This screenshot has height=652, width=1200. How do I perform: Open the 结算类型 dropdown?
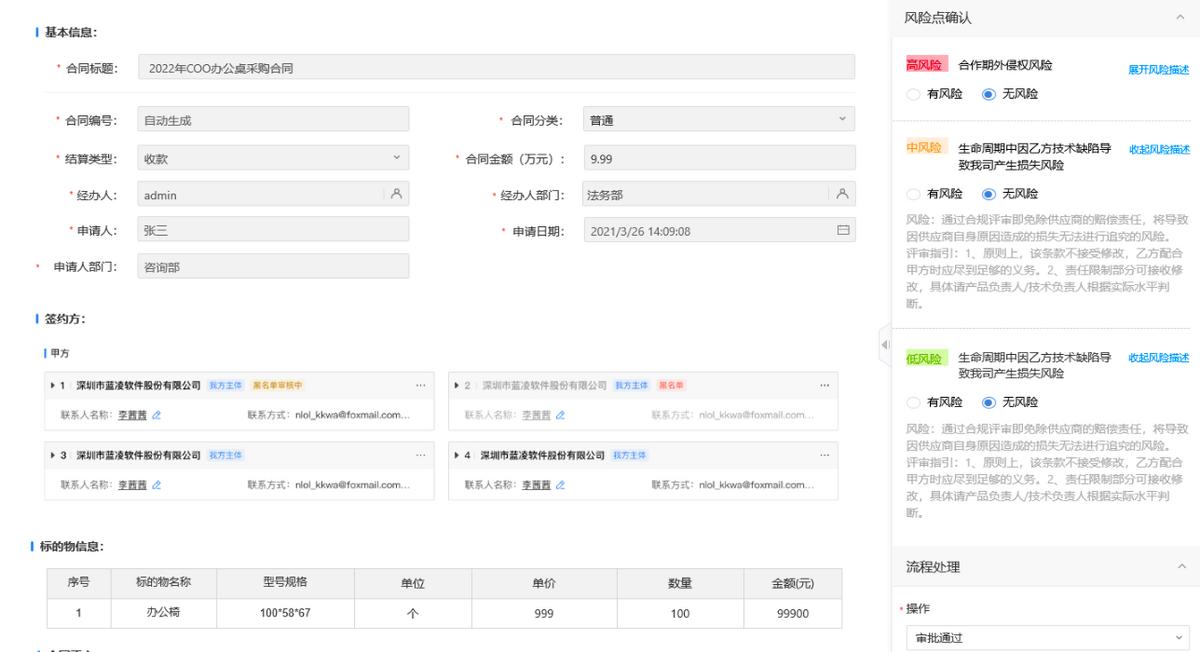(396, 158)
